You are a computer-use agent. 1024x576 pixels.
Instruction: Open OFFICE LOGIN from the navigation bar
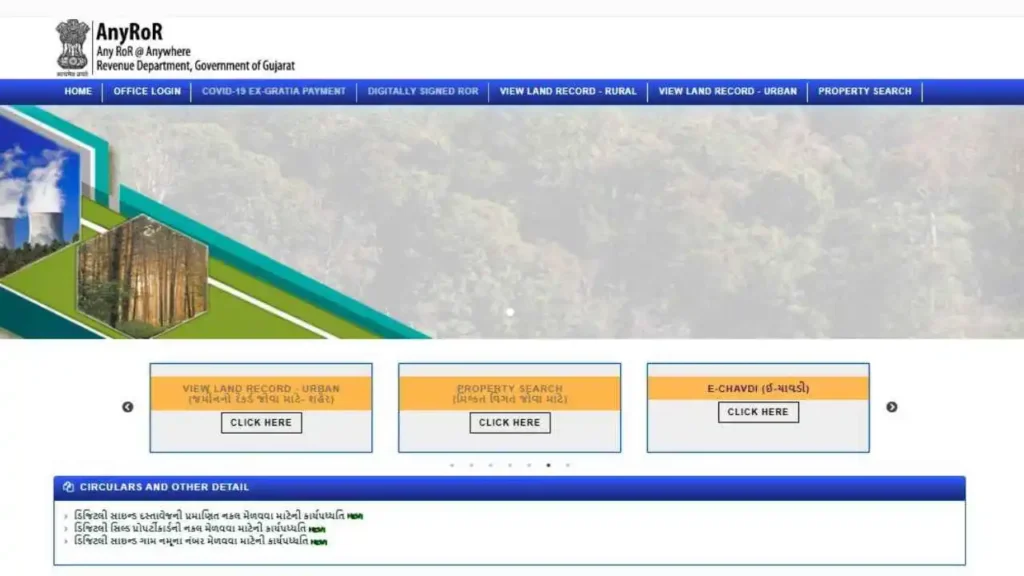click(147, 91)
